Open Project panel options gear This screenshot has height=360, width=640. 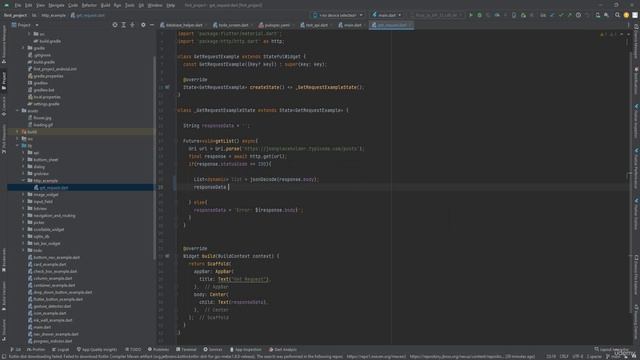143,25
